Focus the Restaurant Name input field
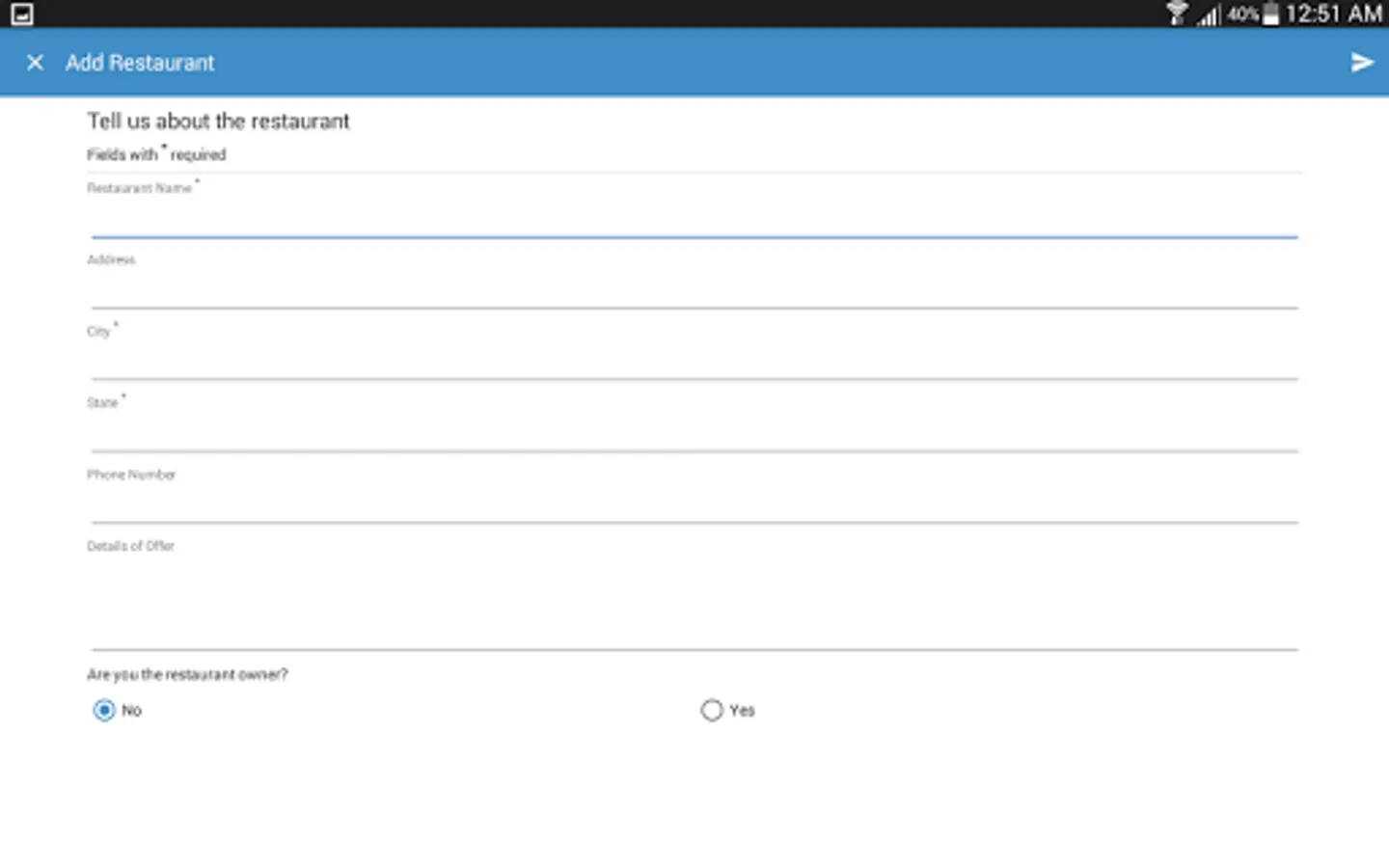 coord(694,218)
